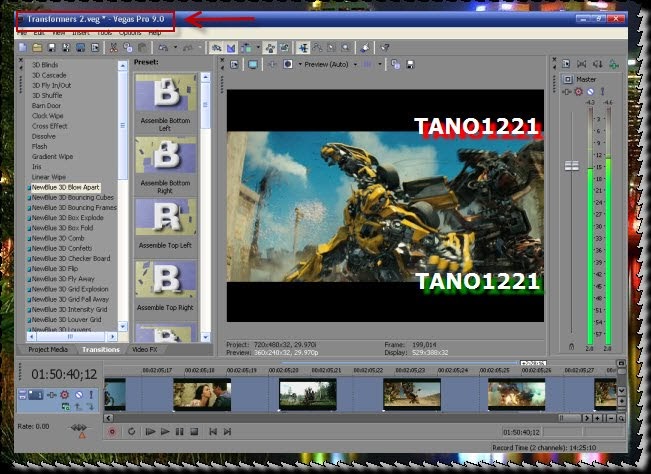Screen dimensions: 651x474
Task: Open the Help menu
Action: (154, 32)
